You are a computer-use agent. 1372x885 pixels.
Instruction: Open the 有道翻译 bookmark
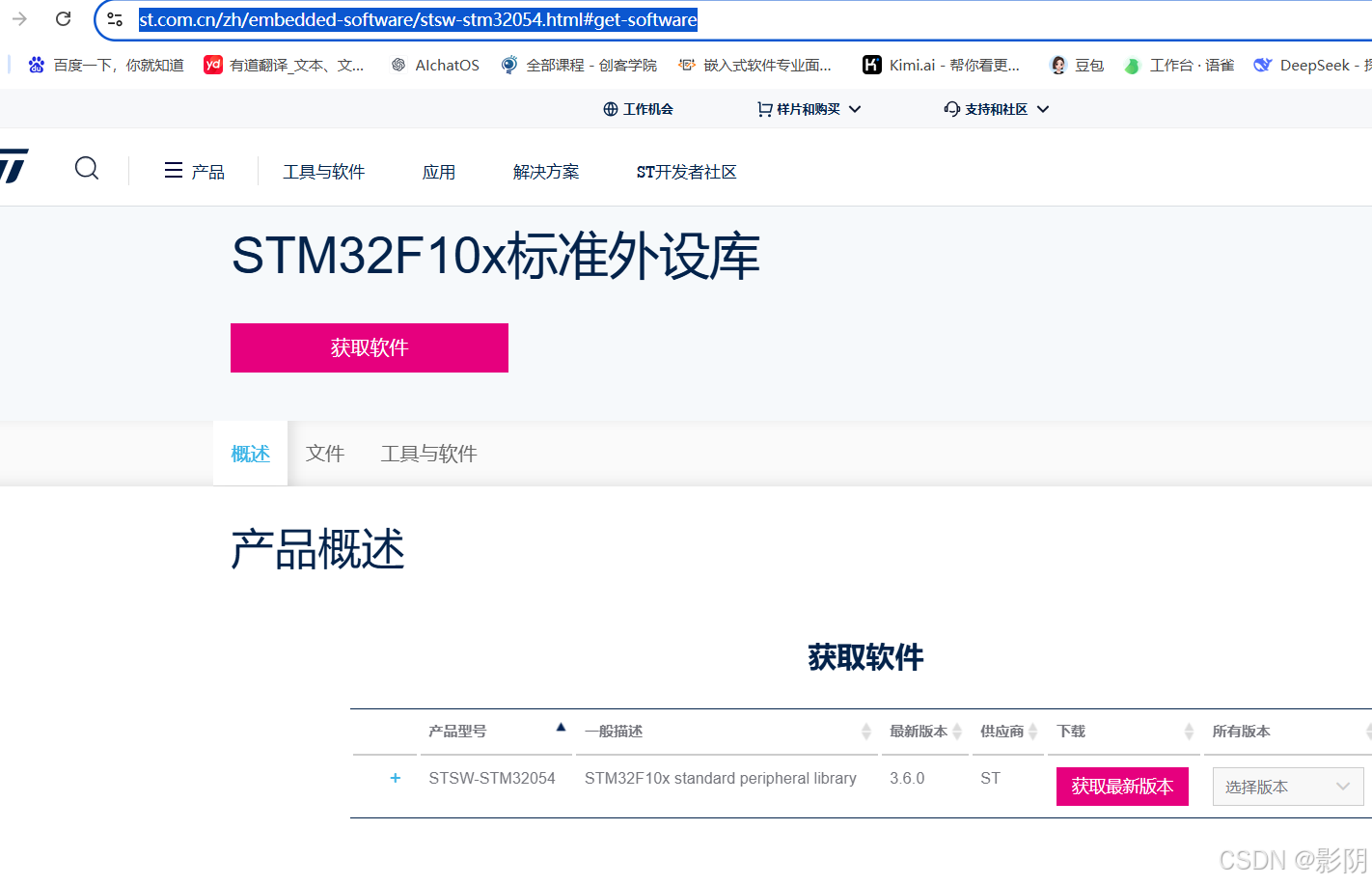[x=284, y=65]
